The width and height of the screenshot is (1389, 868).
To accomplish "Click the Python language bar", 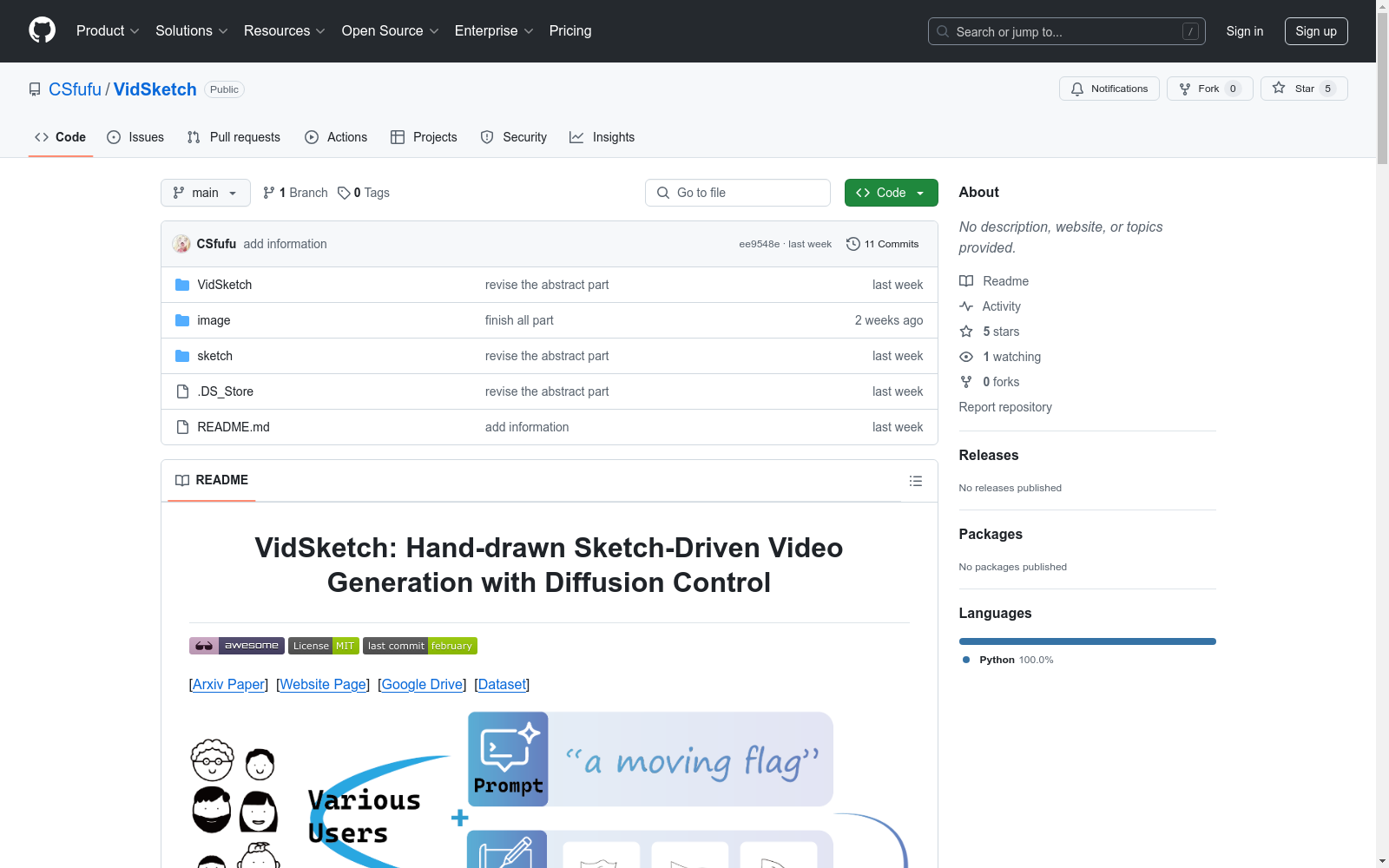I will click(x=1088, y=641).
